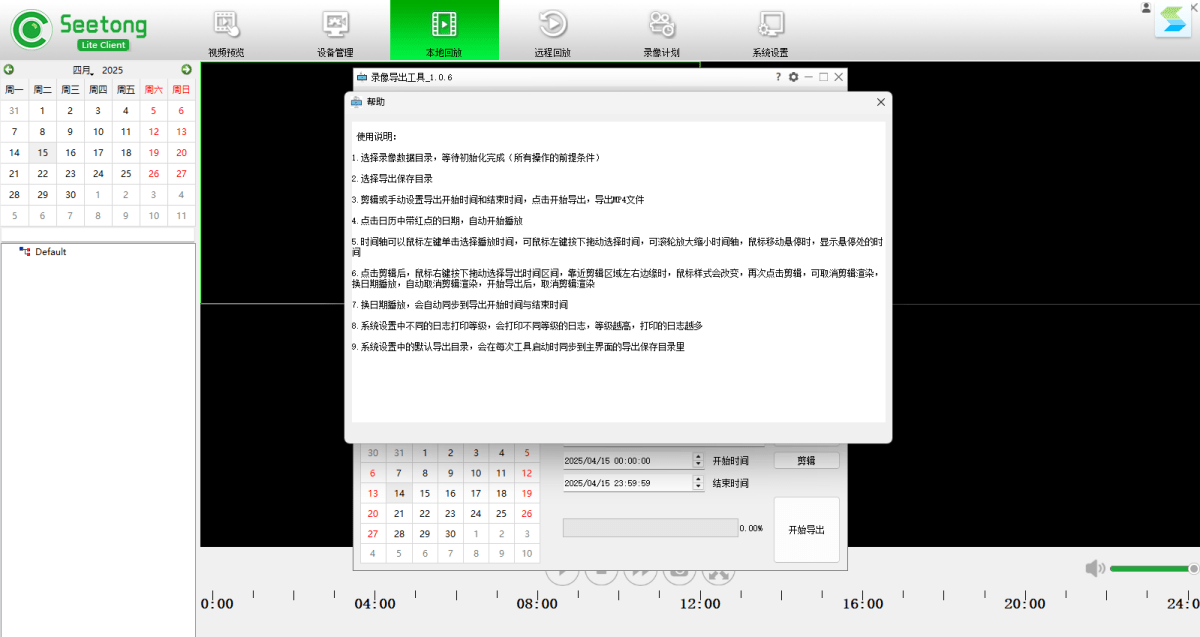Open the 录像计划 recording schedule
Image resolution: width=1200 pixels, height=637 pixels.
coord(662,29)
